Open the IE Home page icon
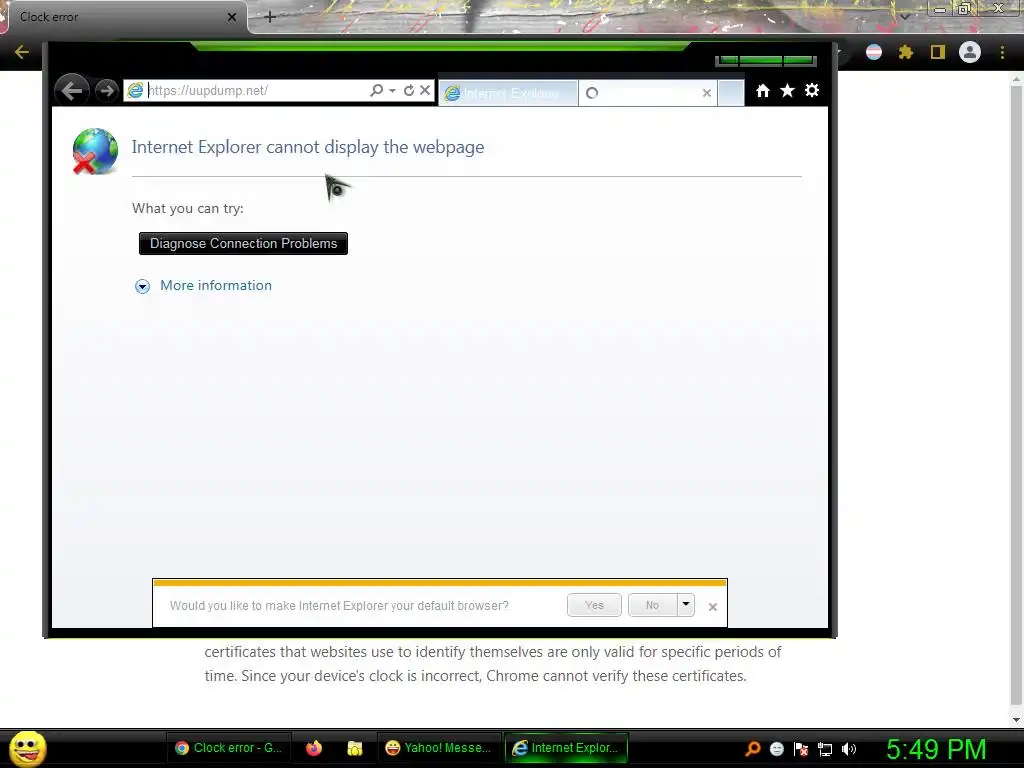The height and width of the screenshot is (768, 1024). pyautogui.click(x=763, y=91)
